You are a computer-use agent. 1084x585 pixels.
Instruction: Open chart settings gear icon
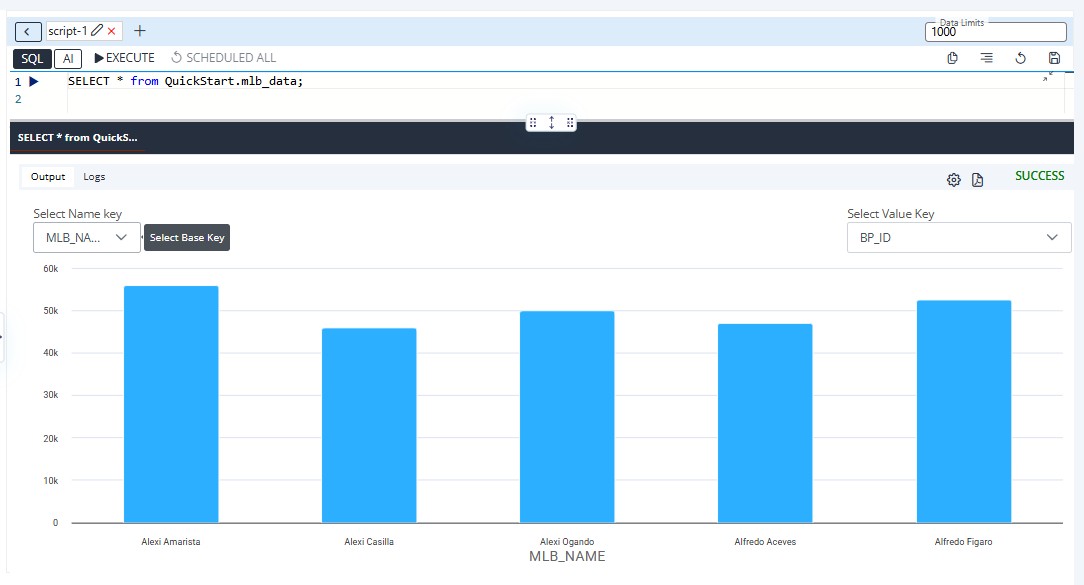coord(954,180)
